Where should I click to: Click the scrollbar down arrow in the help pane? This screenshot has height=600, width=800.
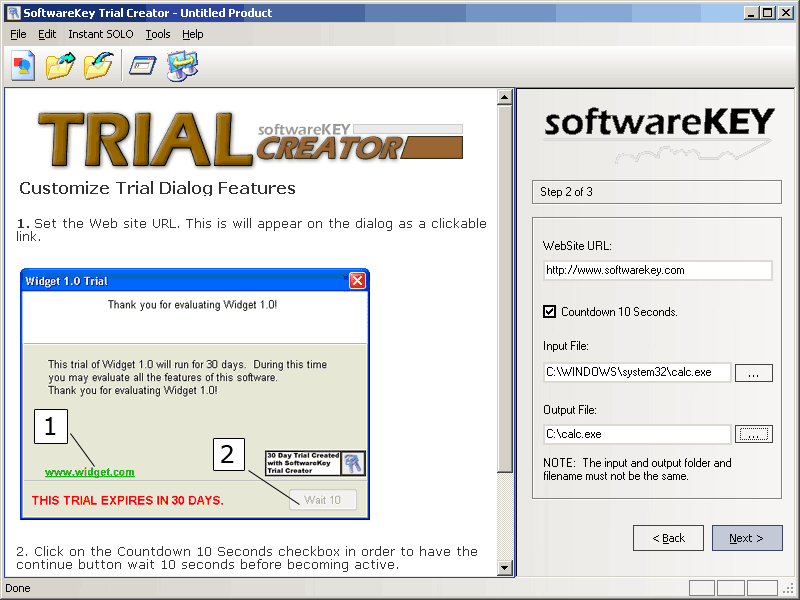pos(505,567)
